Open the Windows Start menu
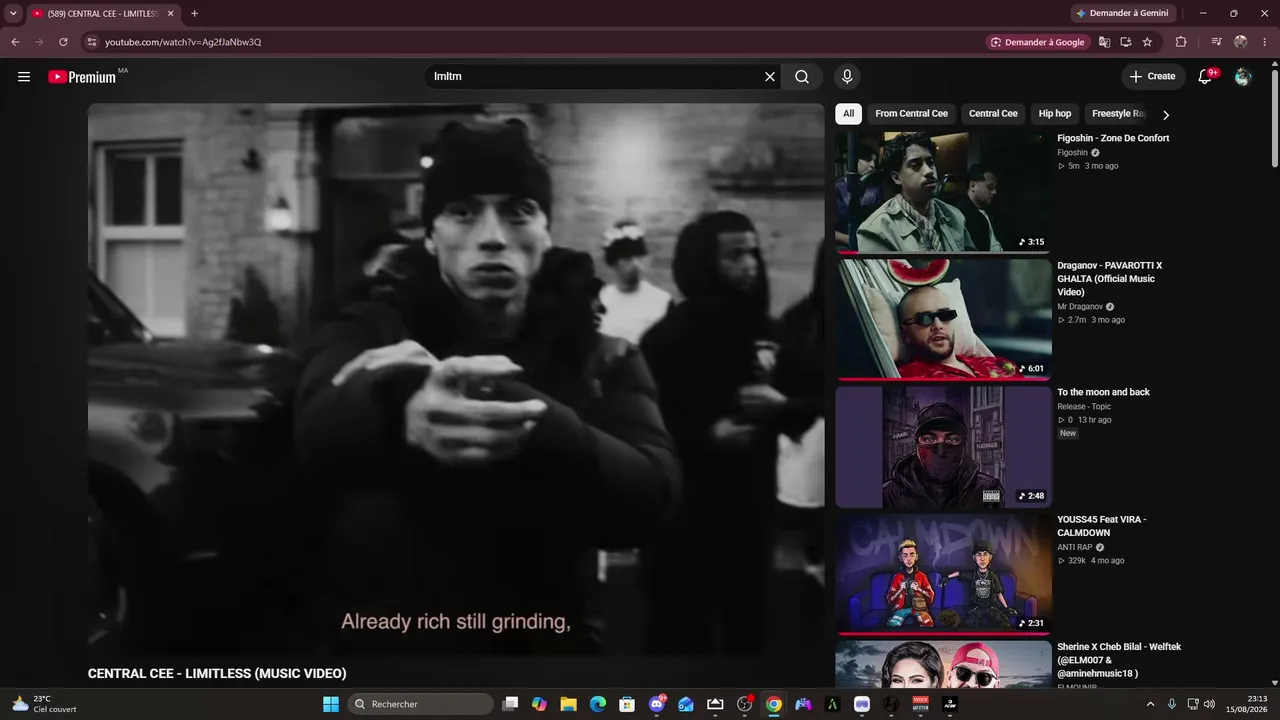Viewport: 1280px width, 720px height. [331, 704]
